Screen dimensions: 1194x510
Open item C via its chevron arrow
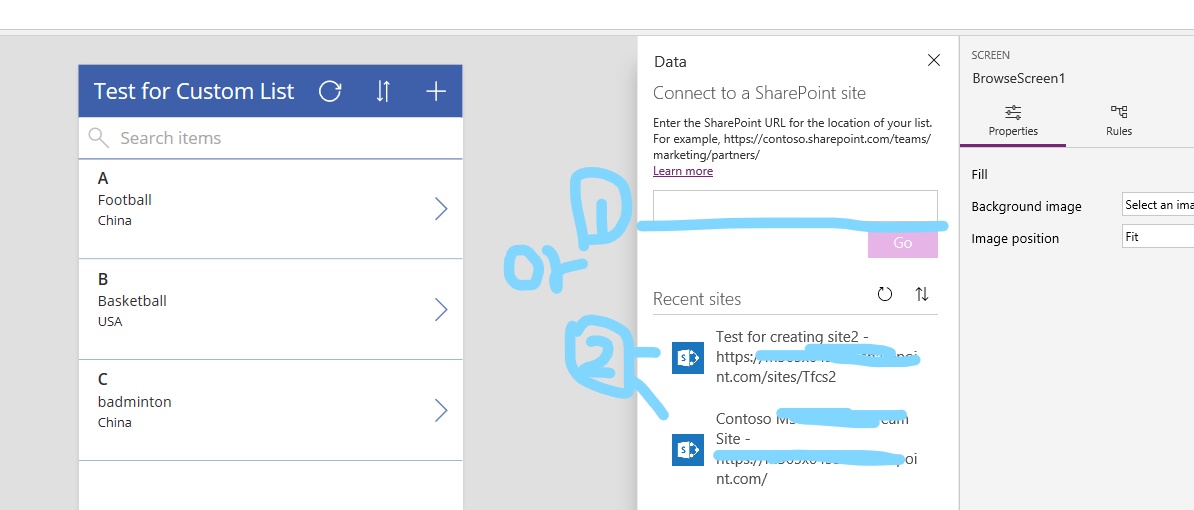[x=441, y=410]
